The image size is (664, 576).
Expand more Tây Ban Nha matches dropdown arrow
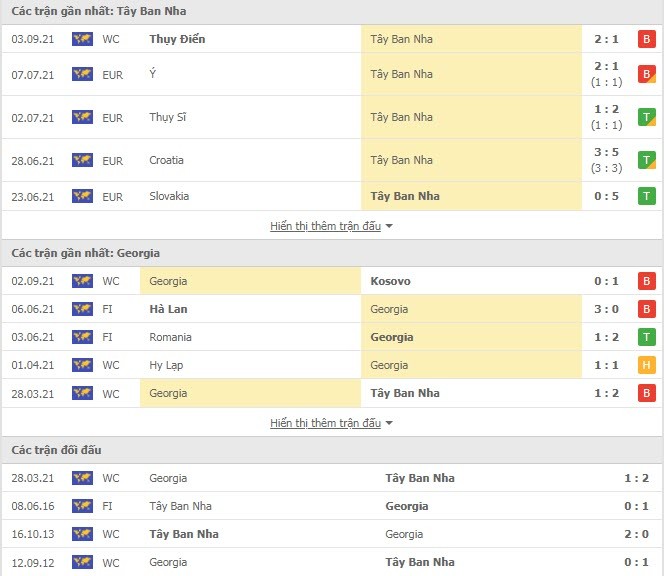tap(389, 226)
